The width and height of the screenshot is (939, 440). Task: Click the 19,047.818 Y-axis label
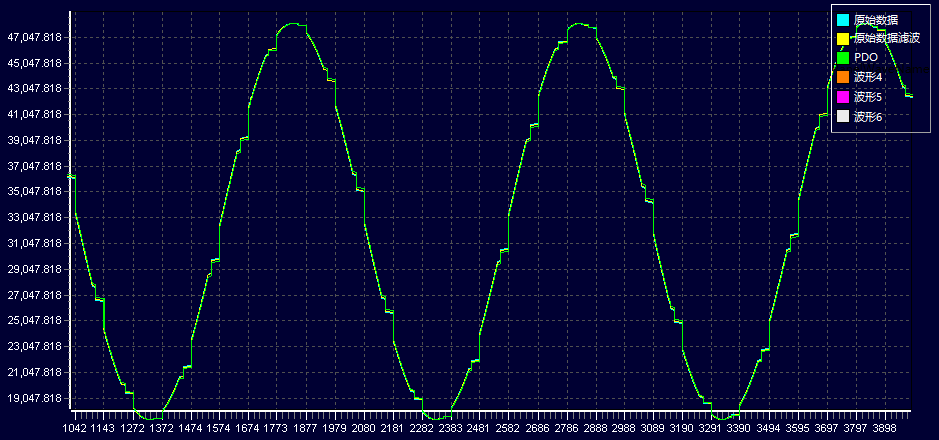click(35, 398)
